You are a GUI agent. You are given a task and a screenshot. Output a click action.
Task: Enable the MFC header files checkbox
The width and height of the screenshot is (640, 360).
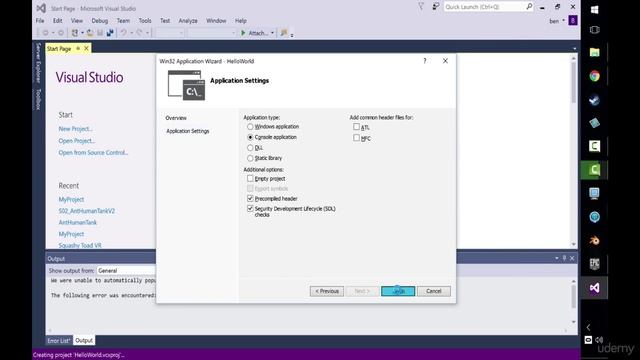pos(356,138)
